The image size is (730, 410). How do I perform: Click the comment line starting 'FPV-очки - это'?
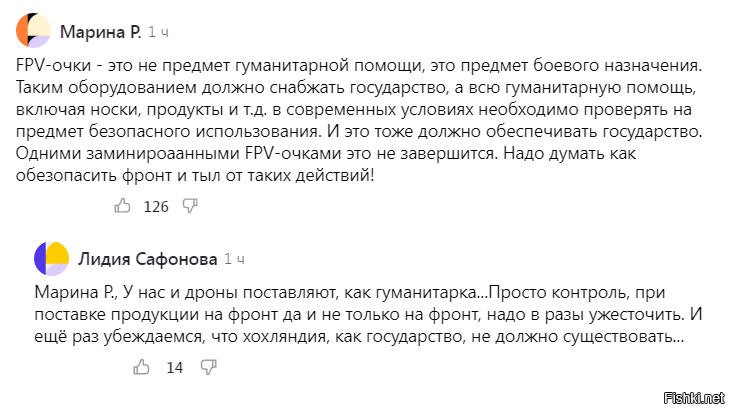click(359, 66)
